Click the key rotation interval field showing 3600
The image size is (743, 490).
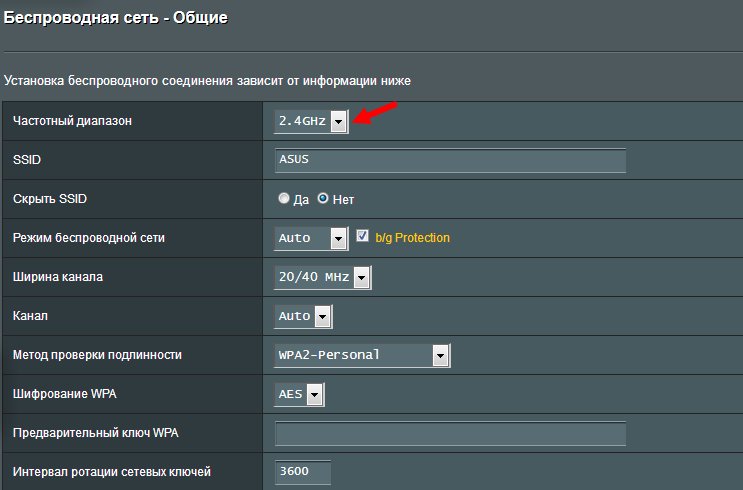click(302, 472)
